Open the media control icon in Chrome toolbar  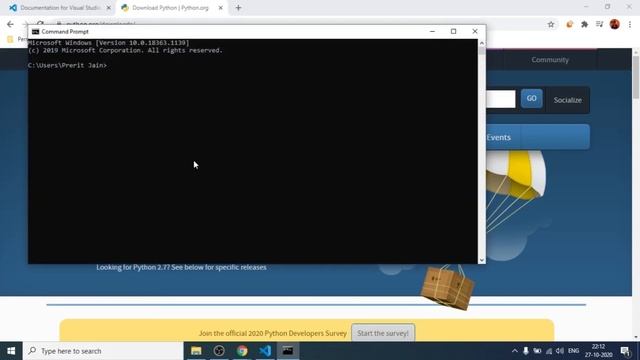tap(599, 24)
